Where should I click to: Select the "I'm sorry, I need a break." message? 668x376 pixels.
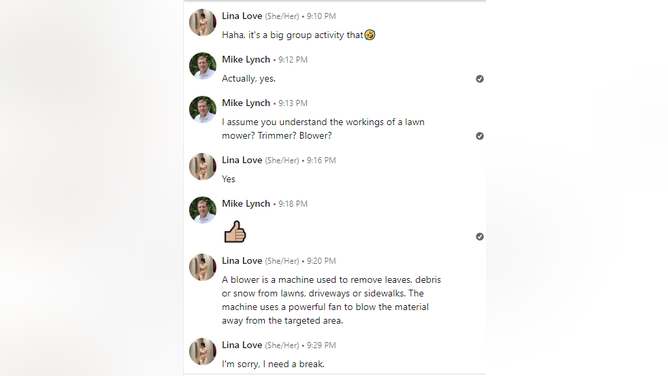tap(273, 364)
